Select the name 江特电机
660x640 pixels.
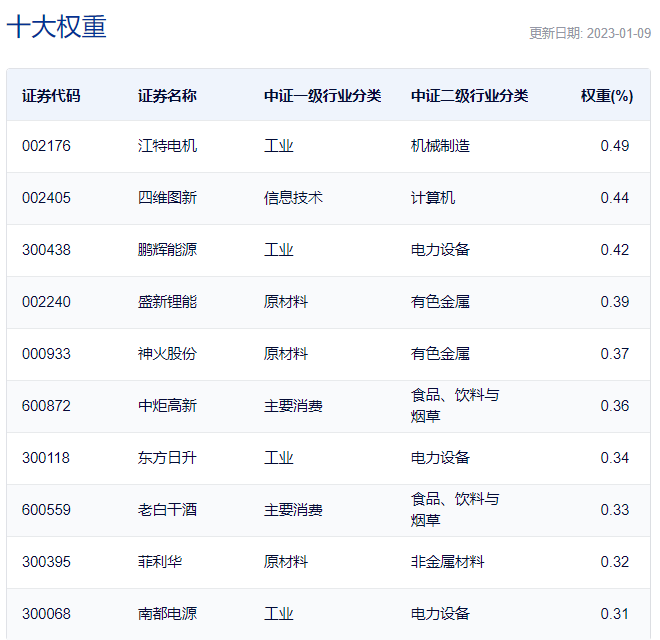(167, 146)
